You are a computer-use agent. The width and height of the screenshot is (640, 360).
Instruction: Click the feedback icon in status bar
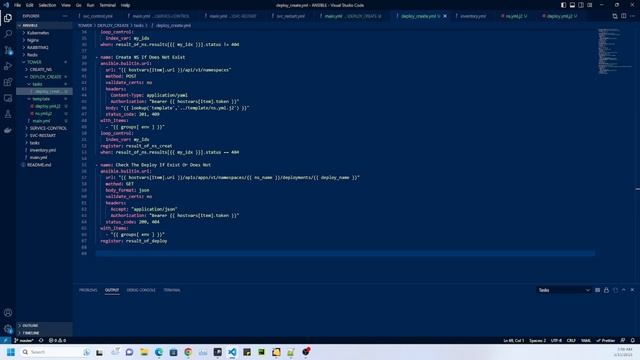(623, 340)
